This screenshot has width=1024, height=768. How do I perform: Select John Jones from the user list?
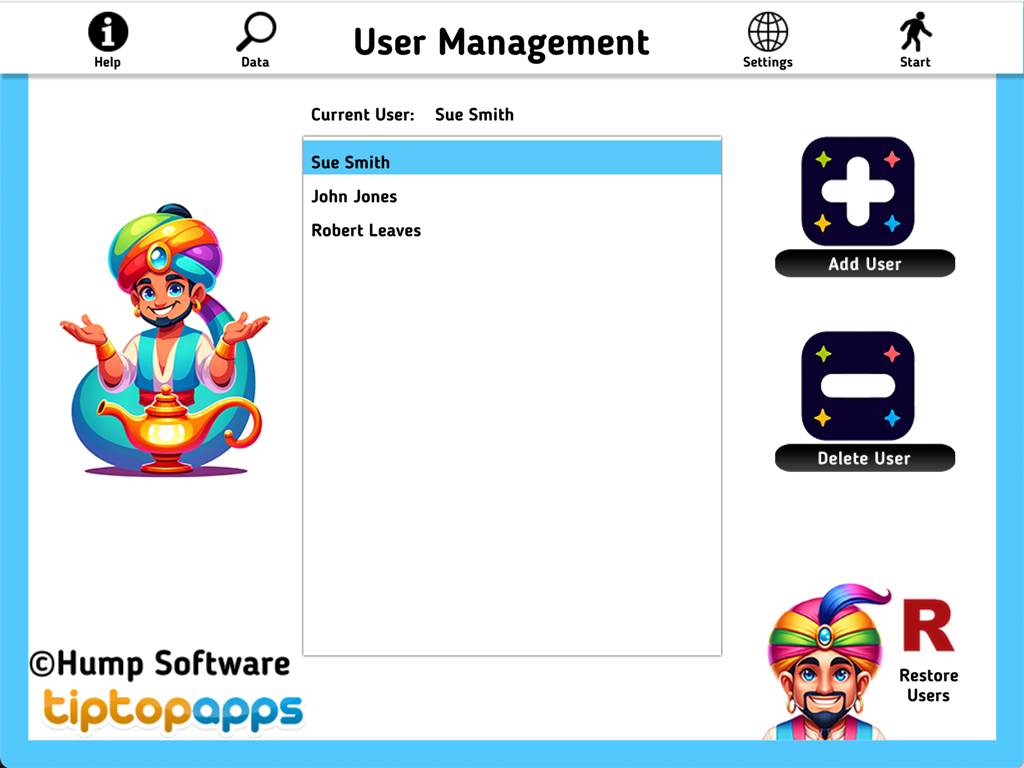pos(354,196)
